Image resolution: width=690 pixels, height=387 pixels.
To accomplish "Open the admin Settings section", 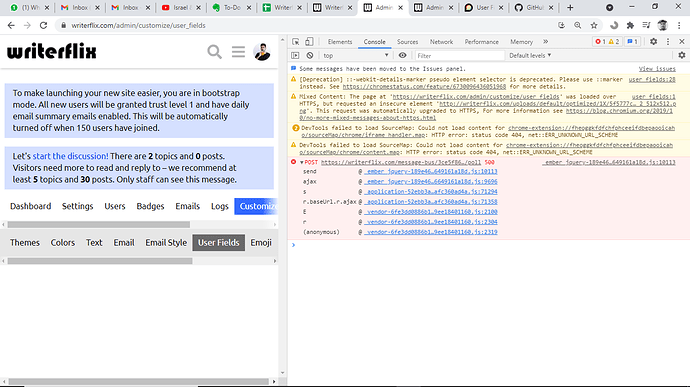I will (77, 206).
